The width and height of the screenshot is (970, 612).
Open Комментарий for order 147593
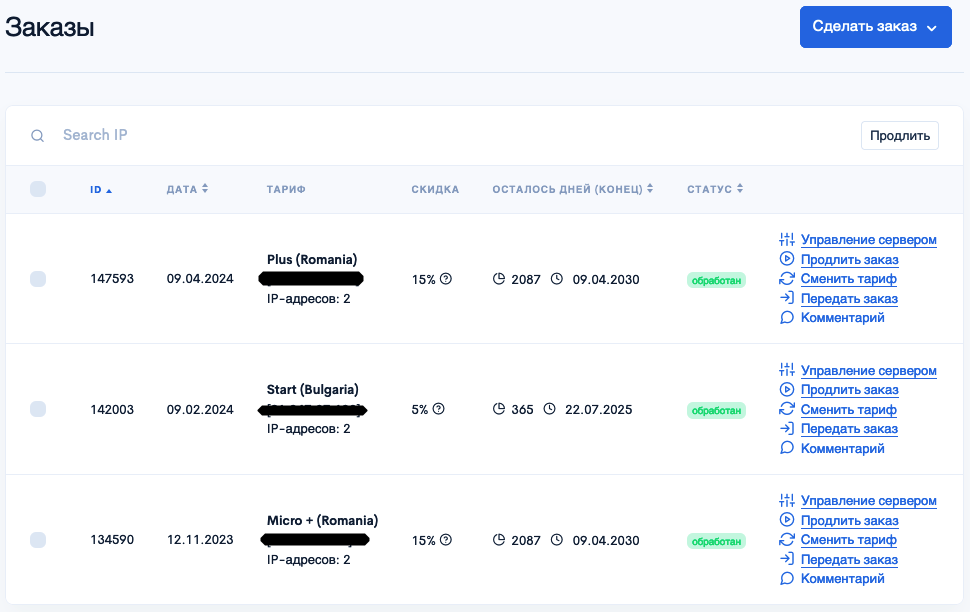(x=843, y=317)
